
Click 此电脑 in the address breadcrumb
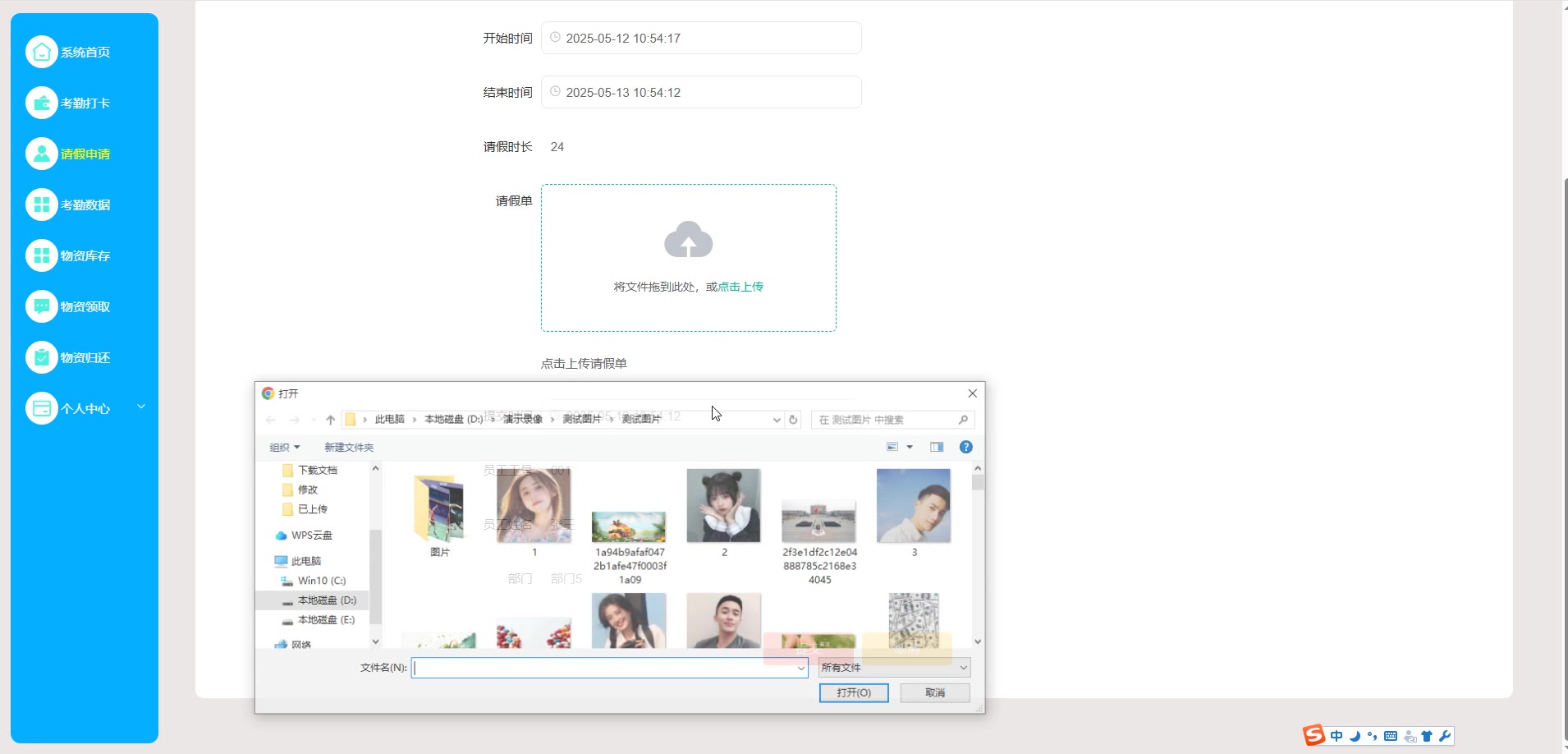point(390,420)
